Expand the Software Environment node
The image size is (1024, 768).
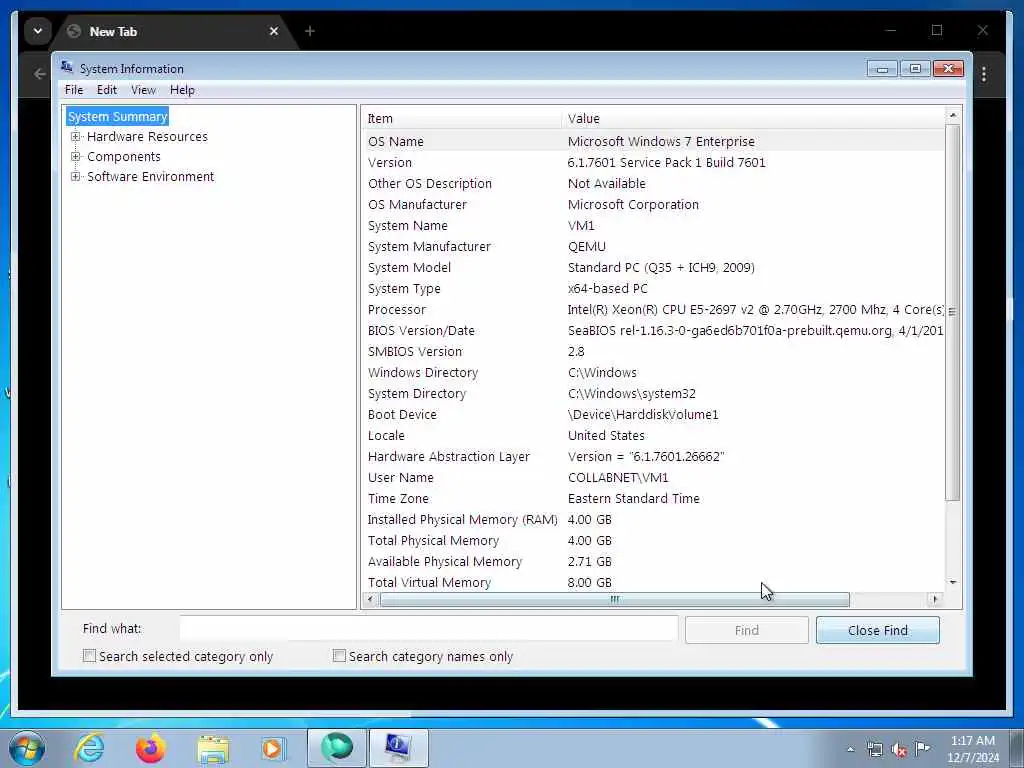76,176
